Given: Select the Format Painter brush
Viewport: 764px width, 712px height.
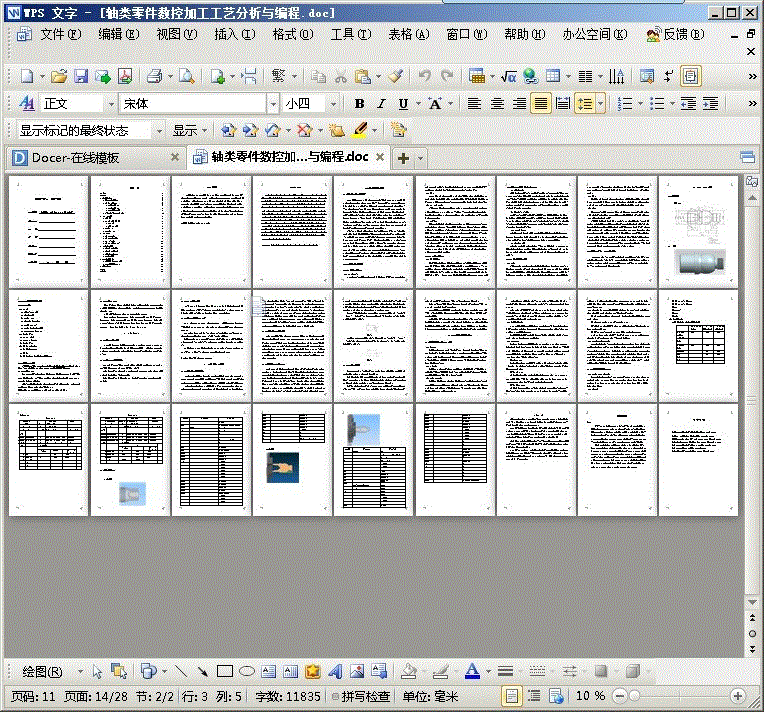Looking at the screenshot, I should coord(396,76).
